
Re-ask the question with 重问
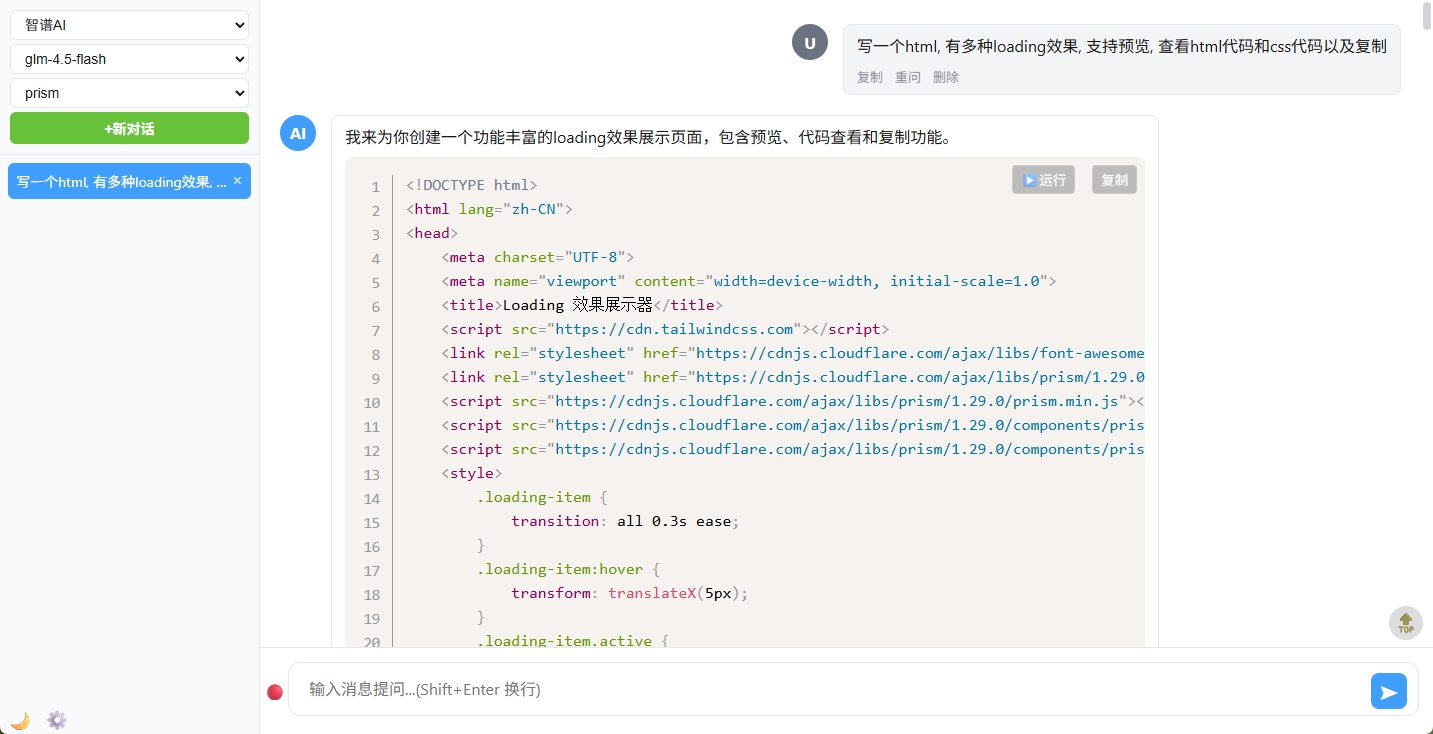click(908, 77)
